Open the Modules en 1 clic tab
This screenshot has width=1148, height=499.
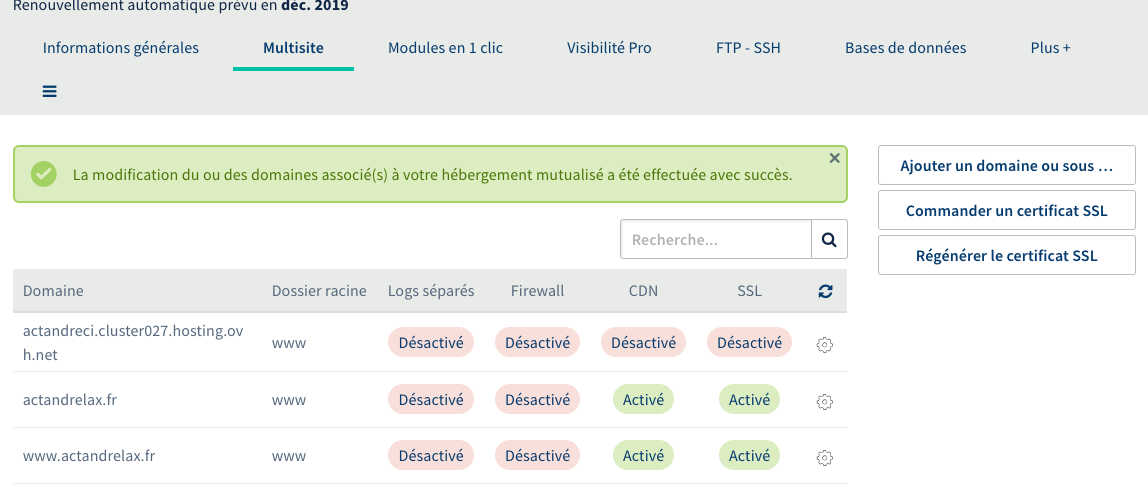tap(445, 48)
